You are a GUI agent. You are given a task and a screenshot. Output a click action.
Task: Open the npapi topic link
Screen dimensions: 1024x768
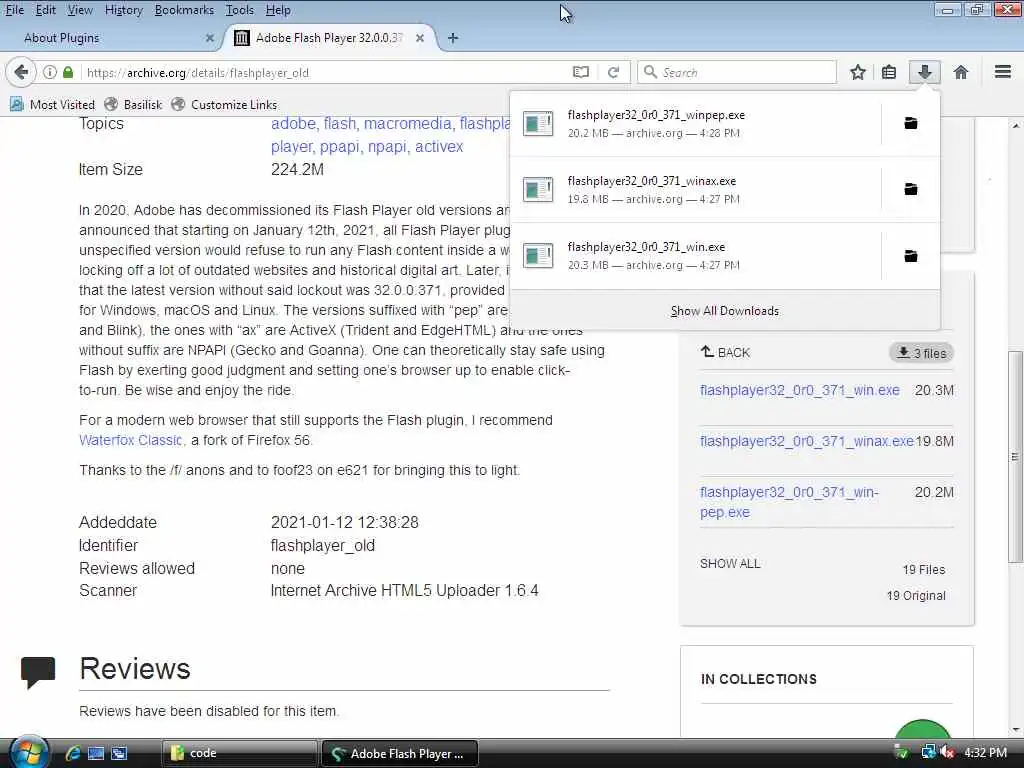pos(387,146)
